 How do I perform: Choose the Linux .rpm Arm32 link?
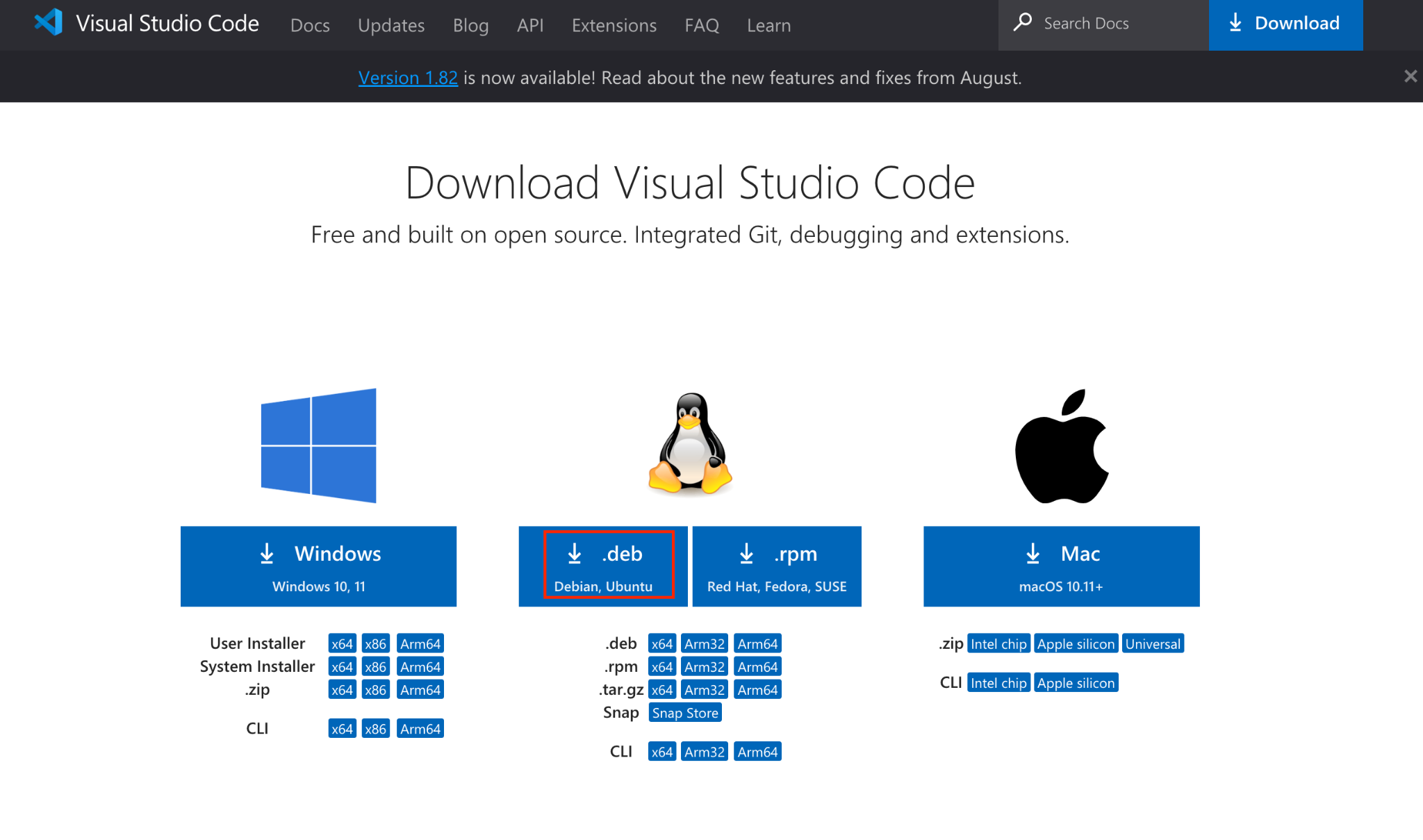coord(705,666)
